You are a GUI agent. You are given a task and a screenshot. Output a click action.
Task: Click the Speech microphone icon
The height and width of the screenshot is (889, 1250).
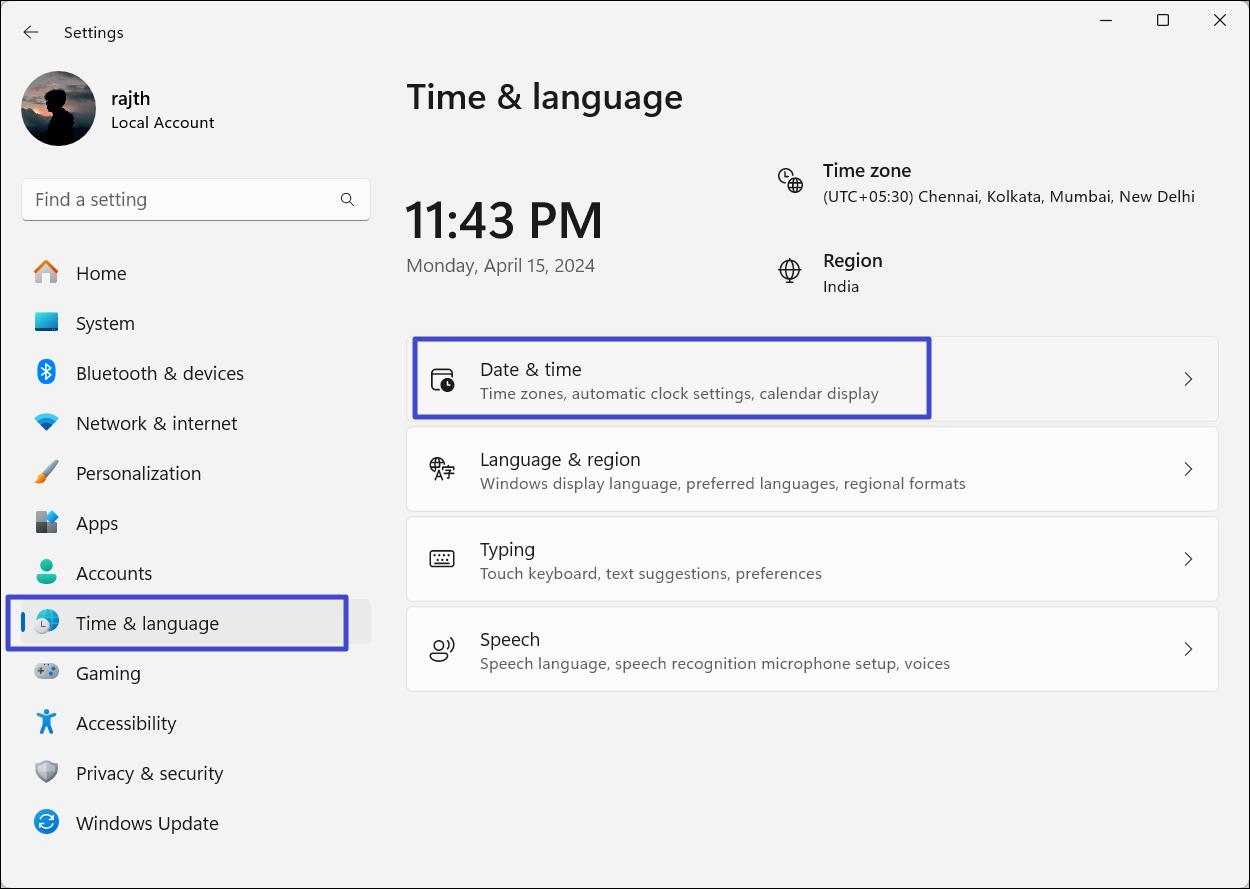(442, 649)
